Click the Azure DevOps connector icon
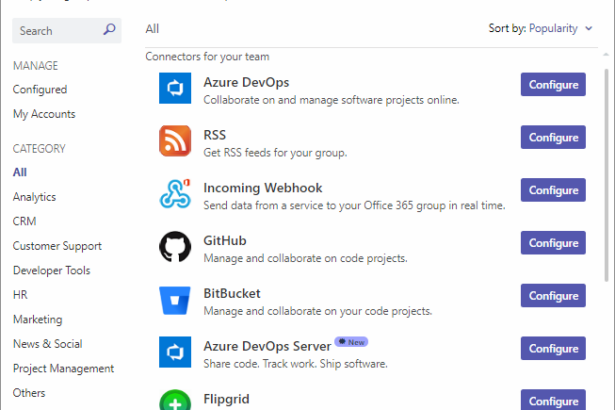The image size is (615, 410). tap(175, 89)
